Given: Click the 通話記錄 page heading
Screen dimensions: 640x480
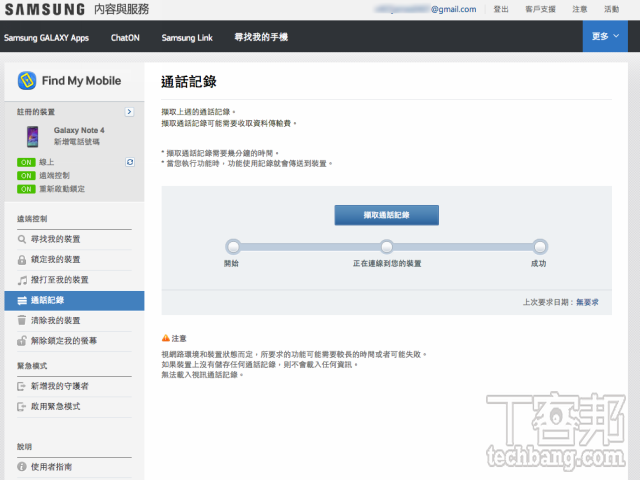Looking at the screenshot, I should pos(189,82).
